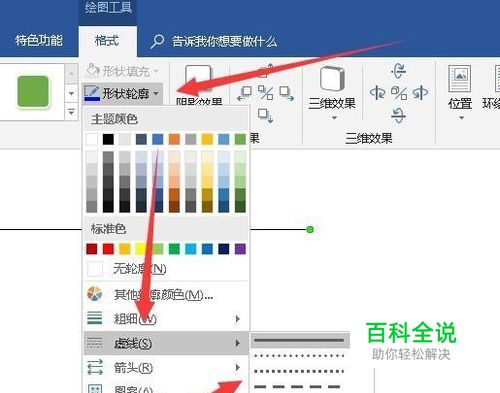500x393 pixels.
Task: Choose dash line style
Action: (300, 386)
